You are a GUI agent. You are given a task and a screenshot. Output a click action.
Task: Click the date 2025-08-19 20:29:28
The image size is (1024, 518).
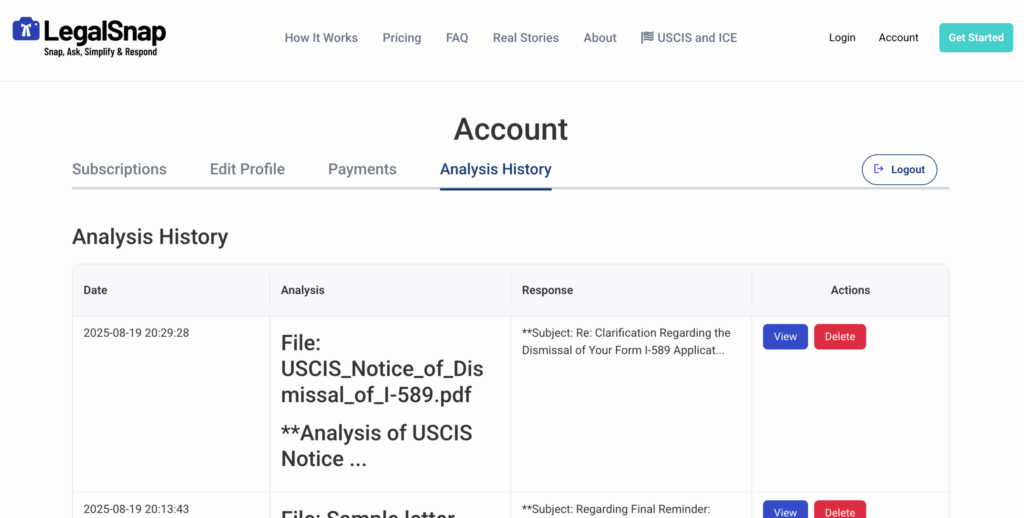(136, 333)
